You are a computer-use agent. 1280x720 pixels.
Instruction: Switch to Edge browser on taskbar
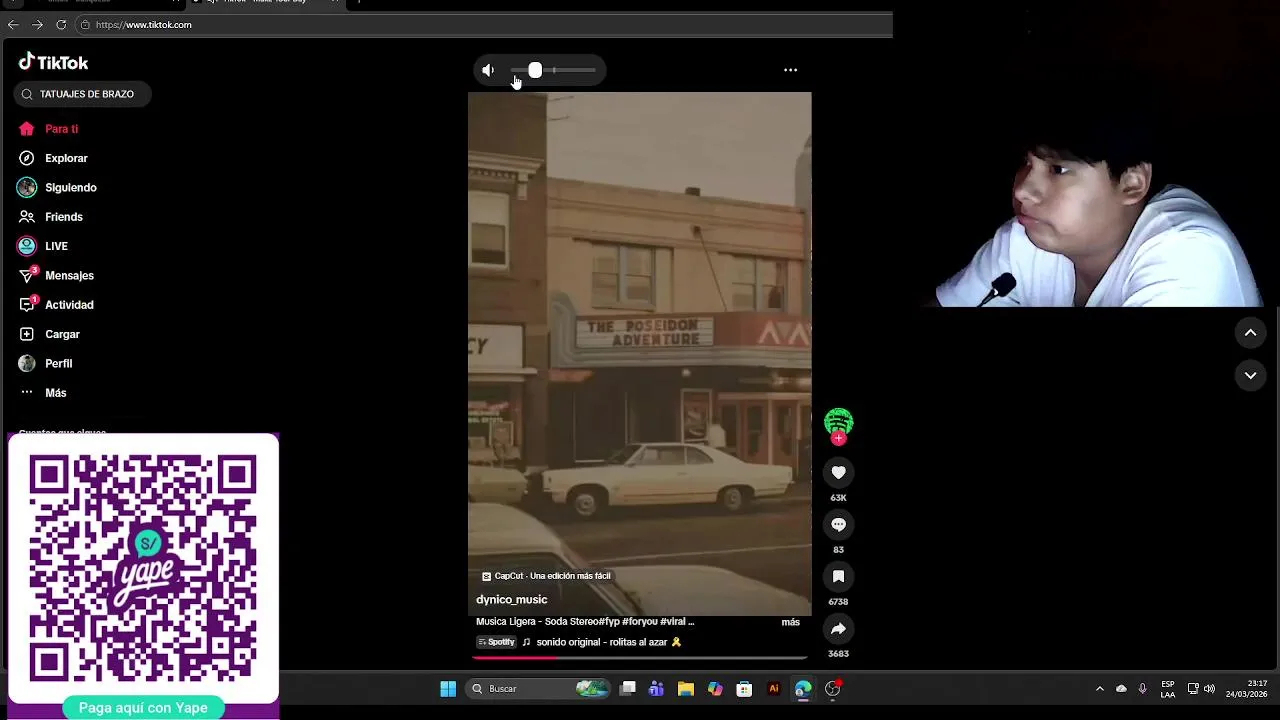click(x=803, y=689)
